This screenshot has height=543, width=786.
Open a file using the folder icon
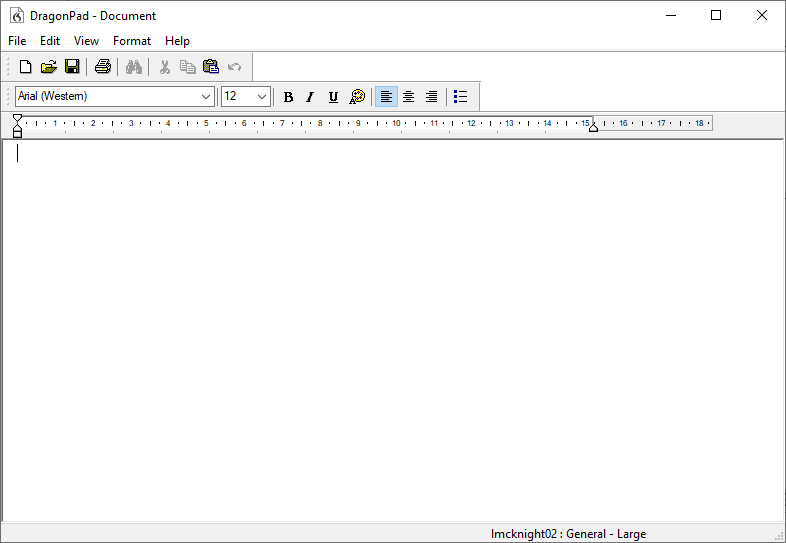coord(49,67)
